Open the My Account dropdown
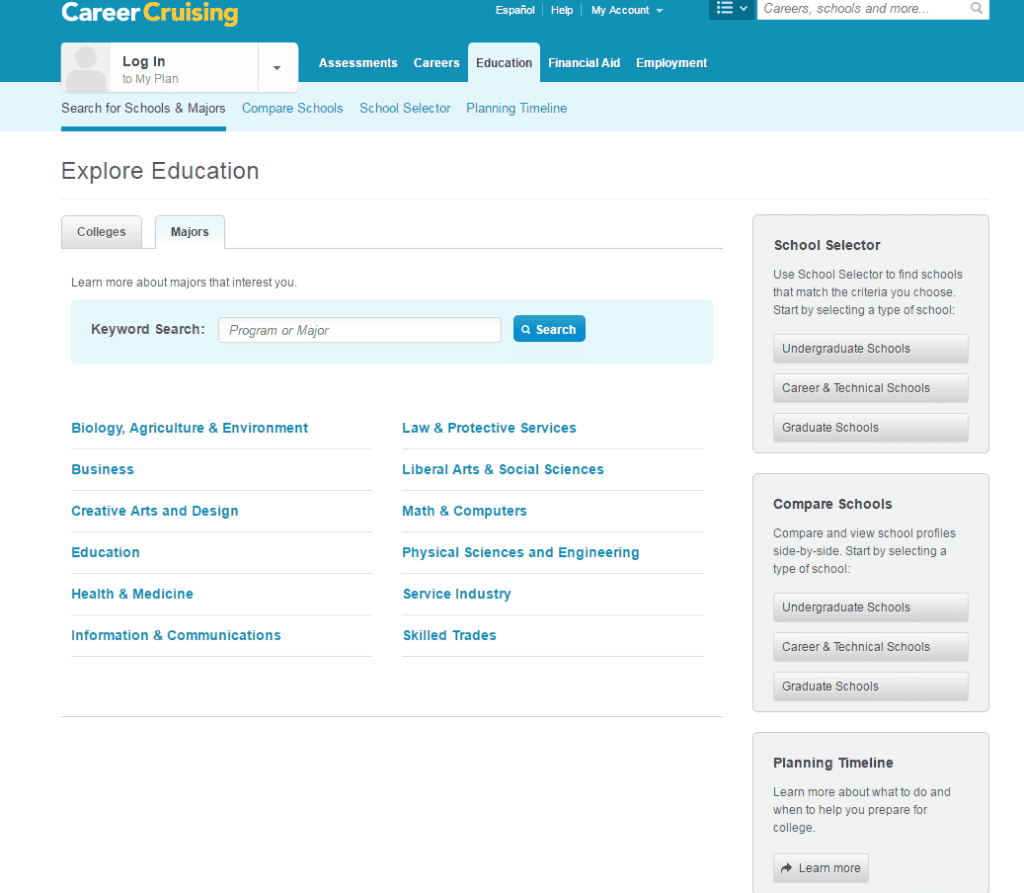The image size is (1024, 893). [626, 10]
